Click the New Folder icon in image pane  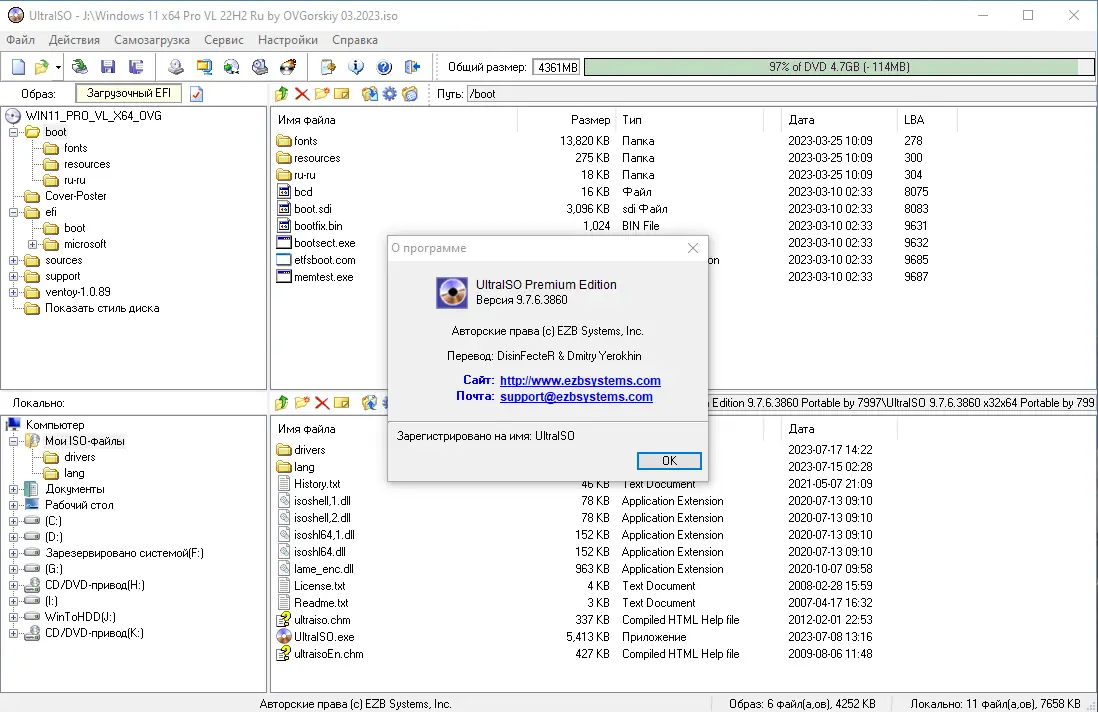click(x=322, y=94)
